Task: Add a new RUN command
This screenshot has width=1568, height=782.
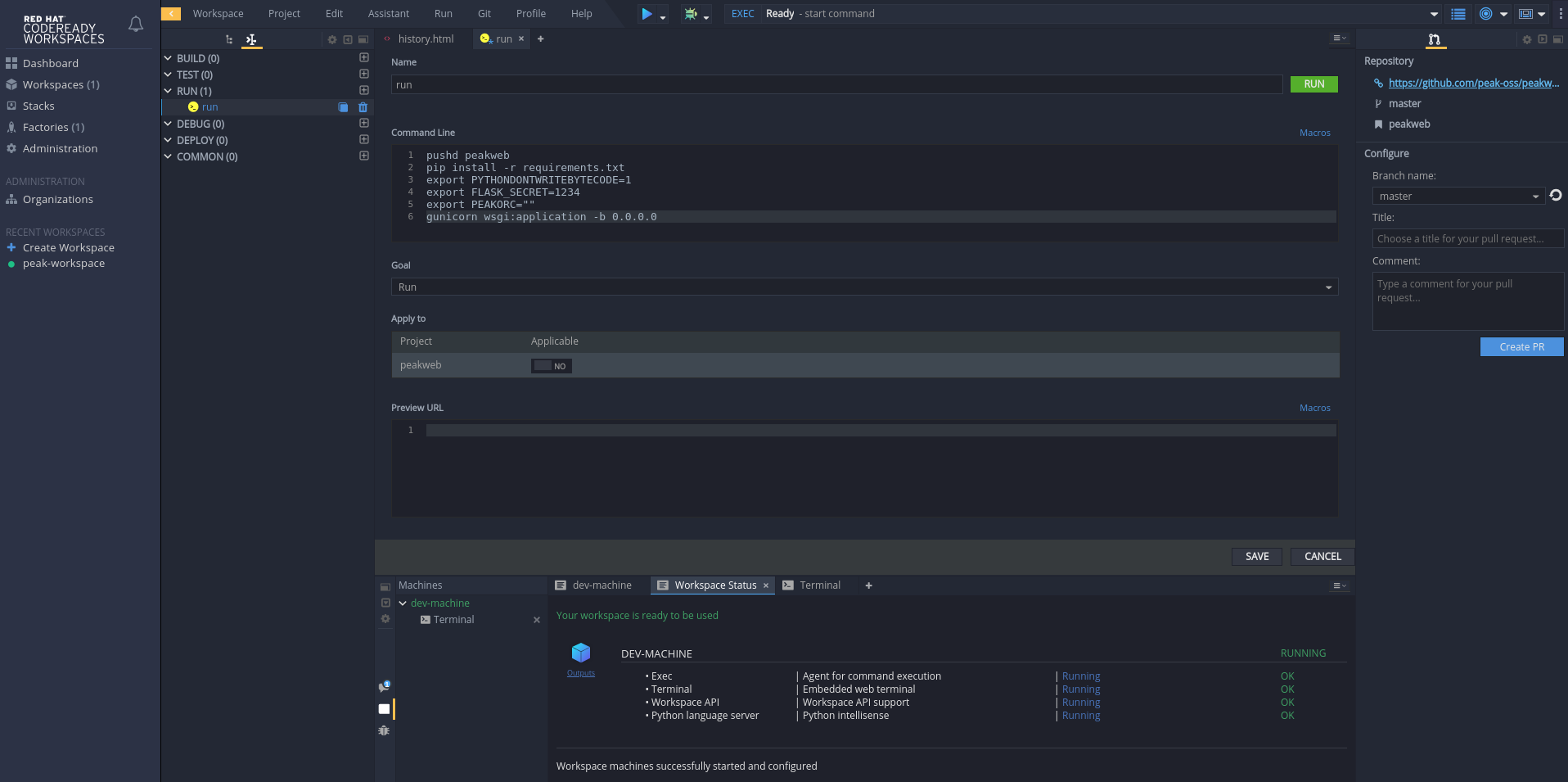Action: pyautogui.click(x=364, y=91)
